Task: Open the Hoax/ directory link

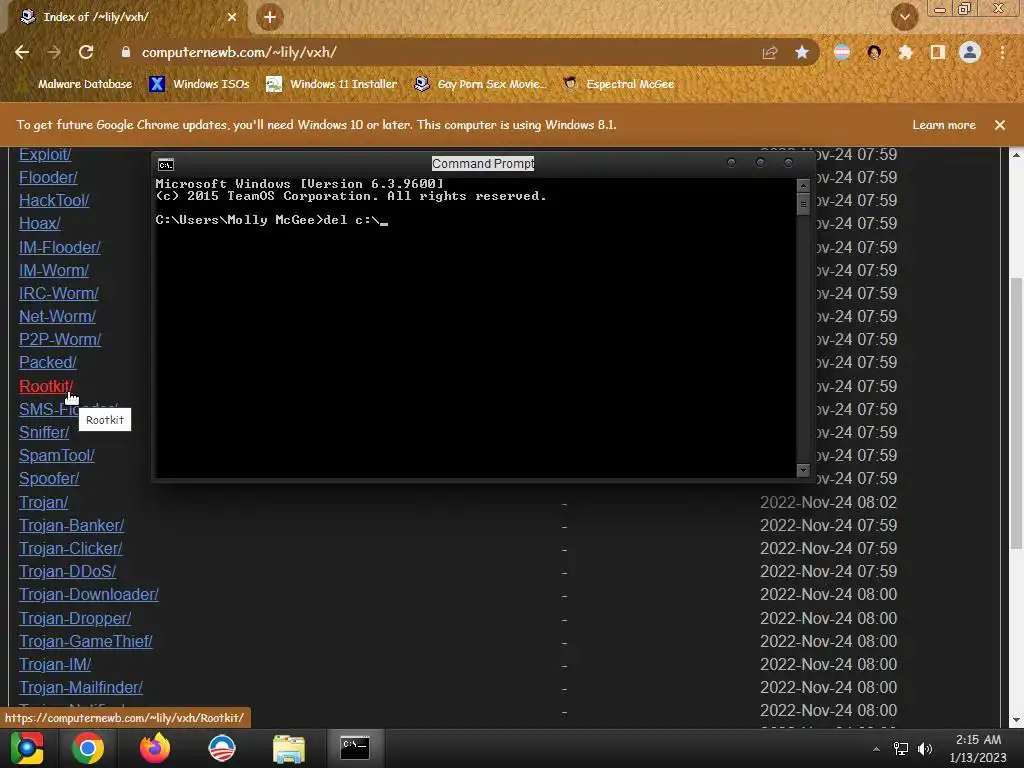Action: tap(39, 223)
